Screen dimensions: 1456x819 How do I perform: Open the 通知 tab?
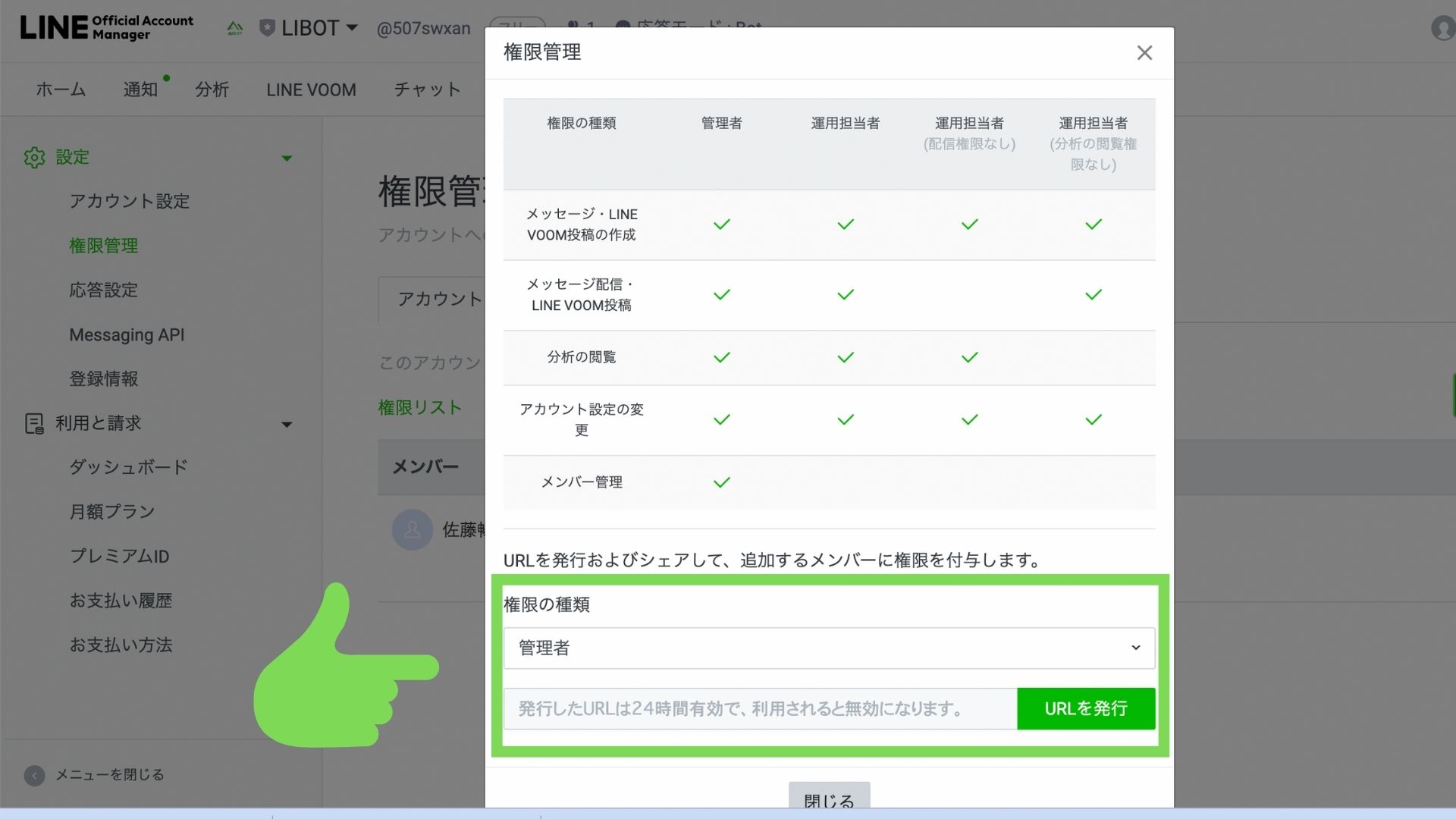click(140, 89)
